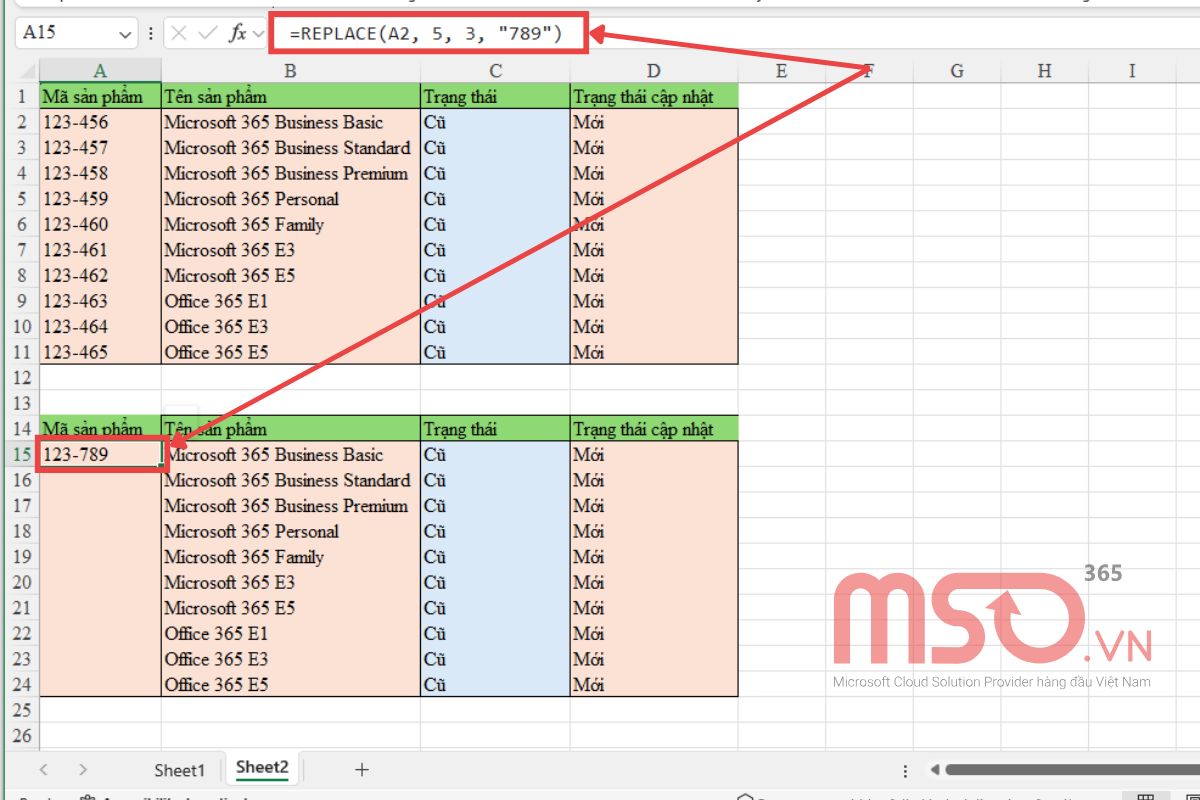The width and height of the screenshot is (1200, 800).
Task: Click the 'Mã sản phẩm' header in row 1
Action: click(100, 97)
